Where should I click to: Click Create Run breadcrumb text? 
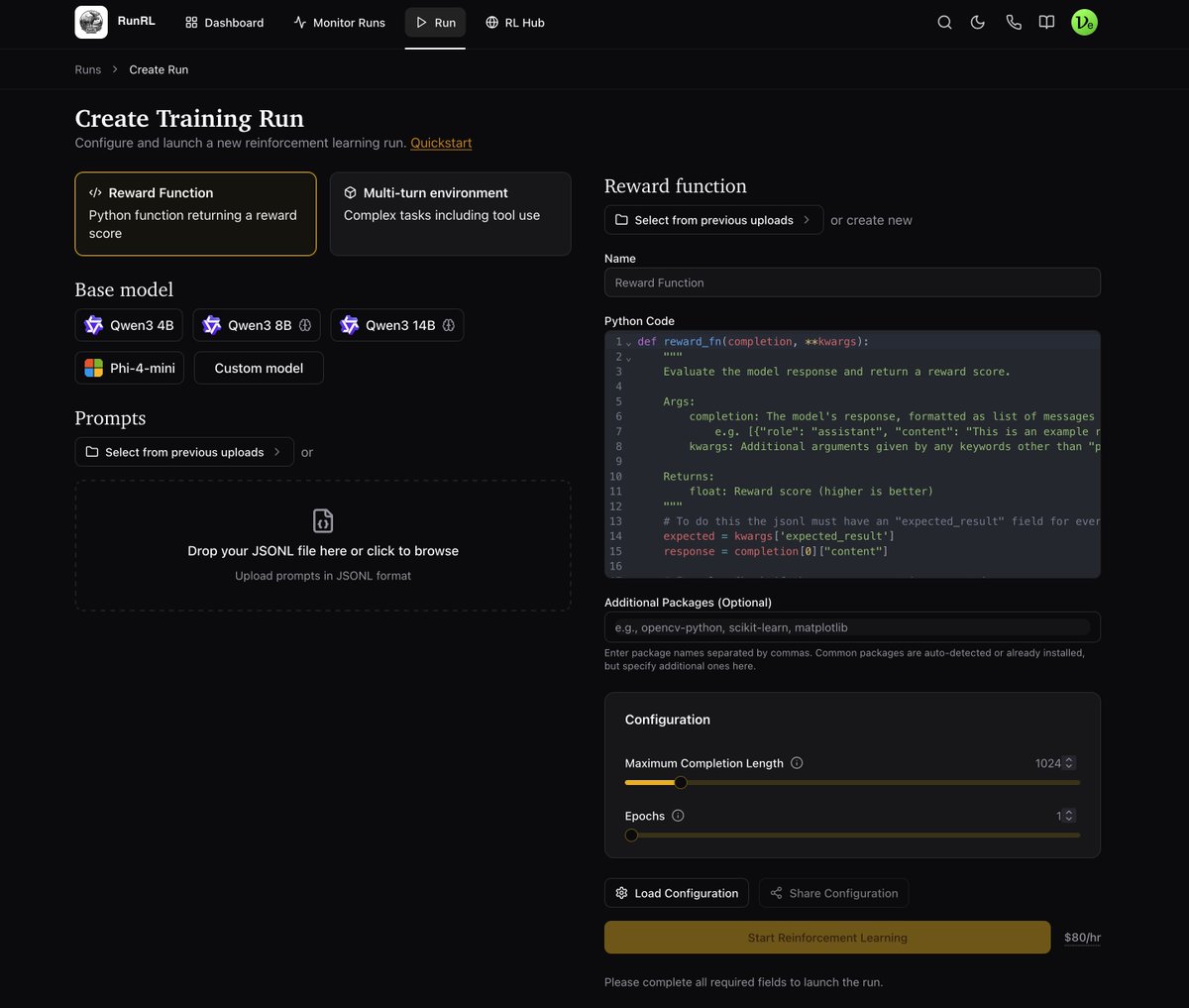click(159, 69)
